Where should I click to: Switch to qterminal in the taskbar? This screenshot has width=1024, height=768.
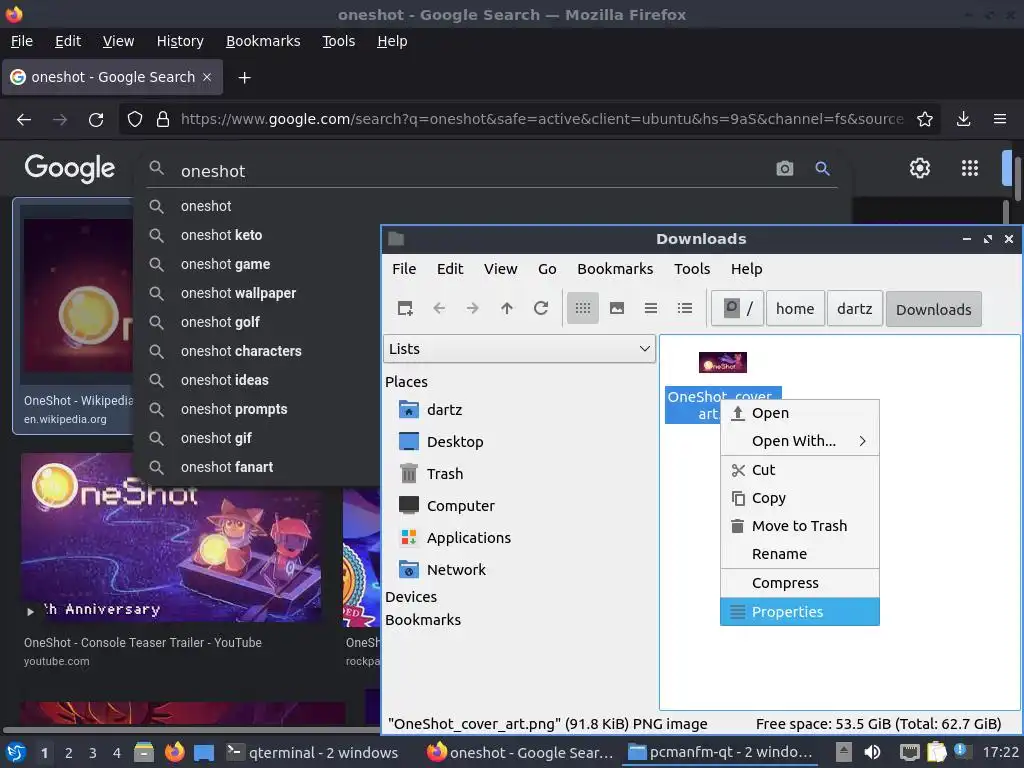click(x=312, y=753)
